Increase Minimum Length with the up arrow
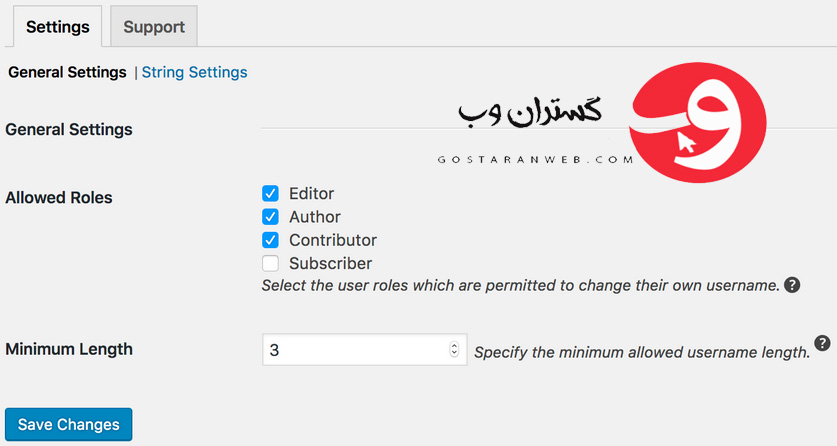Viewport: 837px width, 446px height. tap(454, 346)
